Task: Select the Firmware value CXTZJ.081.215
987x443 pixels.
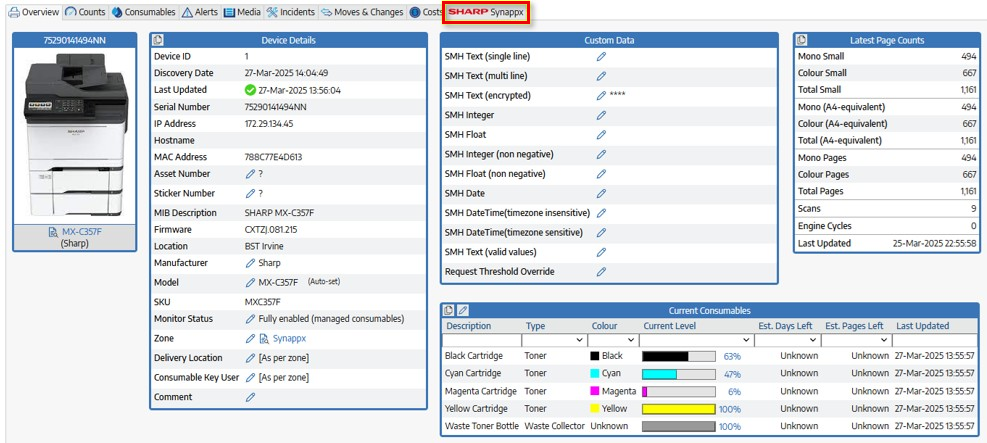Action: tap(271, 230)
